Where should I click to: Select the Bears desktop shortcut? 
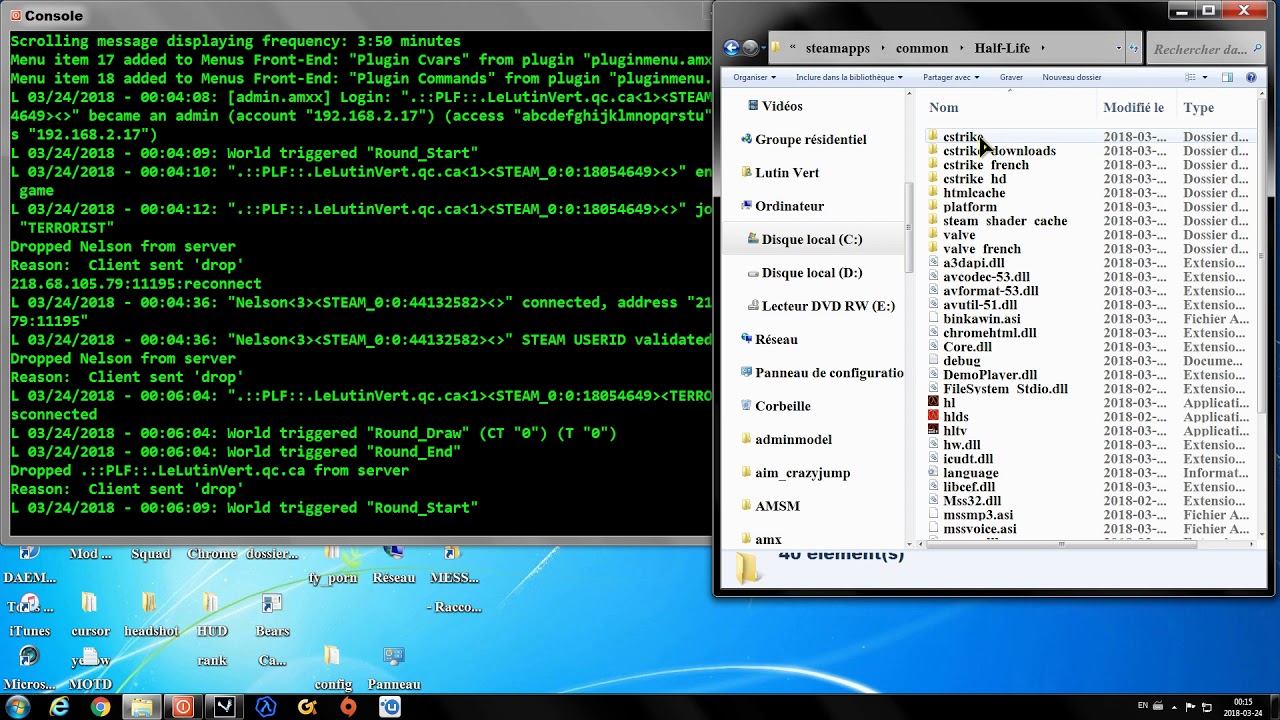(x=272, y=616)
